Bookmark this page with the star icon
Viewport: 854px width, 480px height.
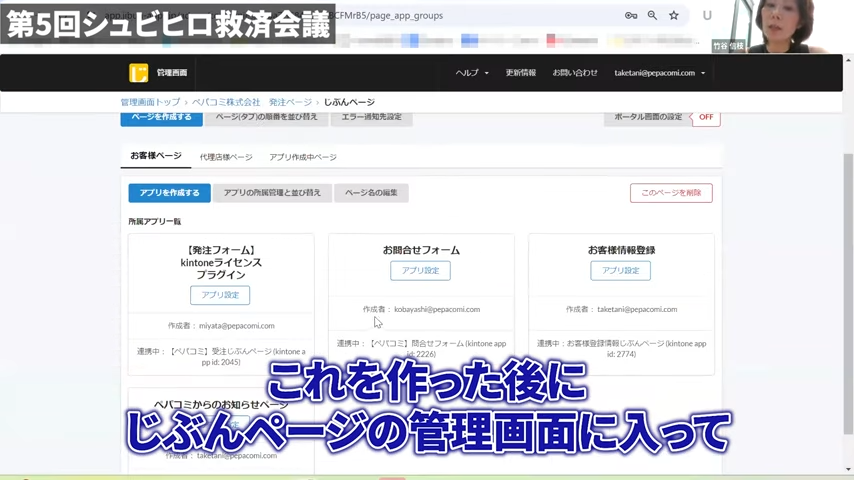(x=674, y=16)
